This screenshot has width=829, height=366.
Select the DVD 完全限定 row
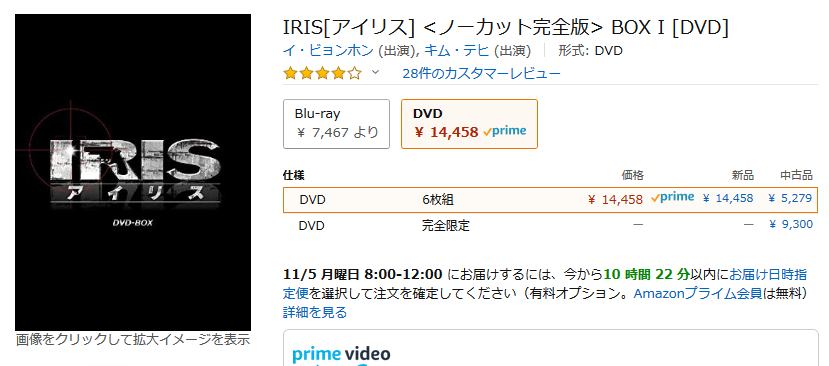[x=550, y=225]
